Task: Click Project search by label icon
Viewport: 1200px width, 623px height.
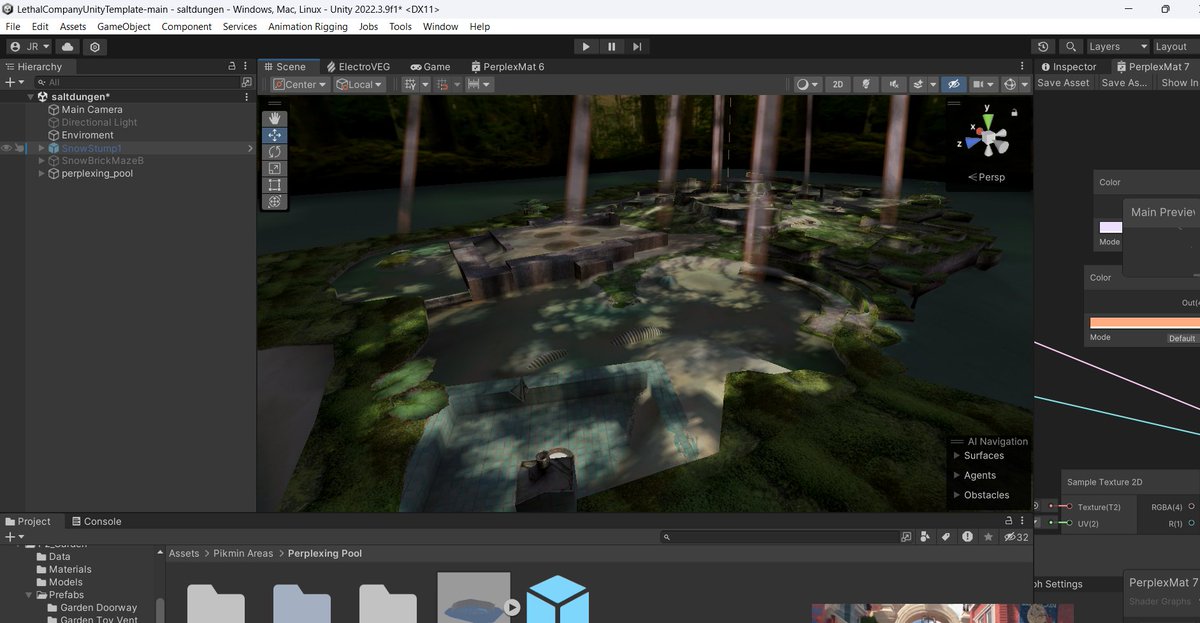Action: point(945,537)
